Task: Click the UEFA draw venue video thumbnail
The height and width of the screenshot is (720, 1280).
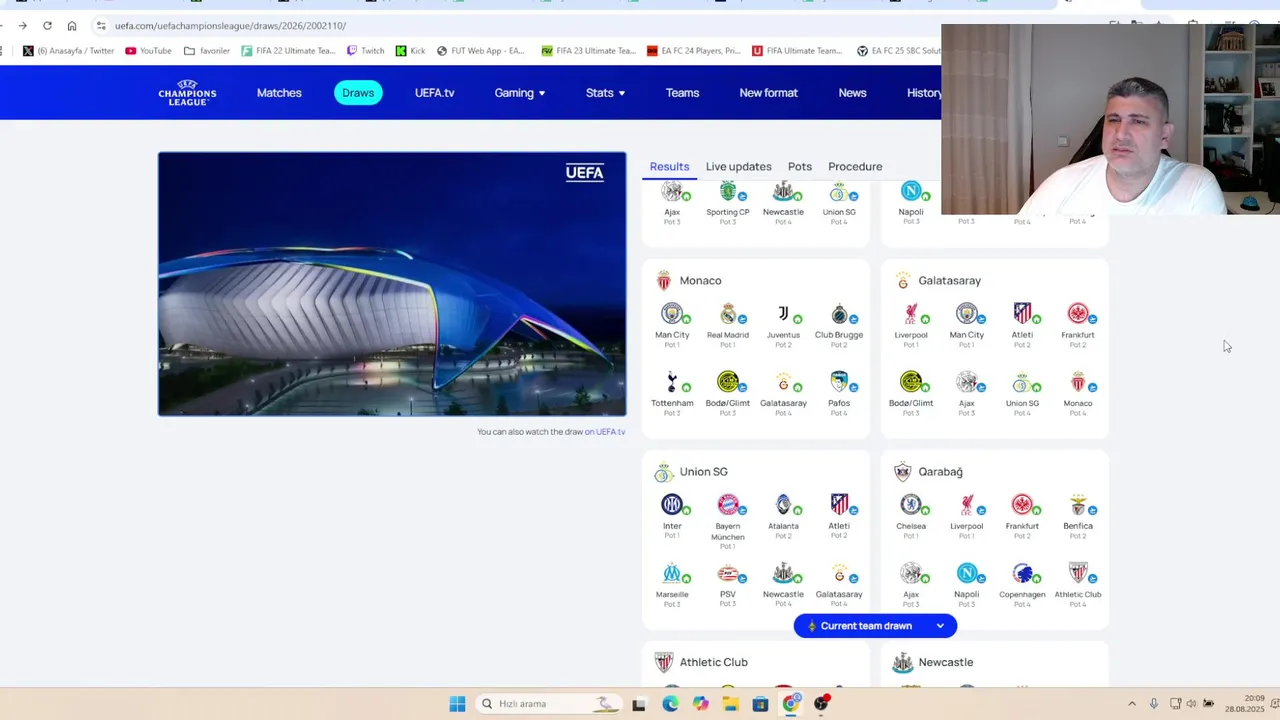Action: pos(392,284)
